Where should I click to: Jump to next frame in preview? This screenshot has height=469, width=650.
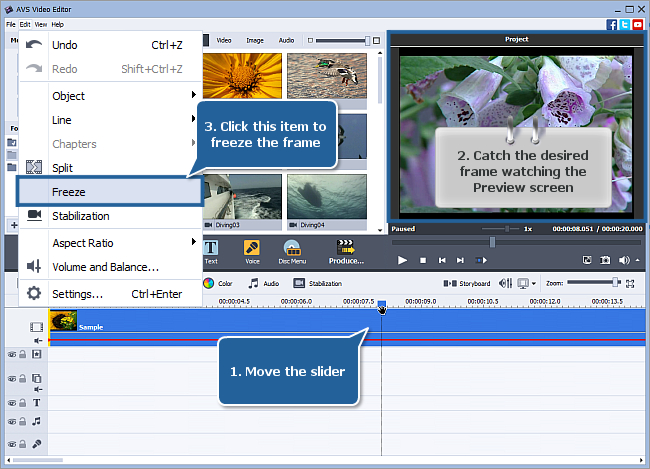[x=460, y=260]
